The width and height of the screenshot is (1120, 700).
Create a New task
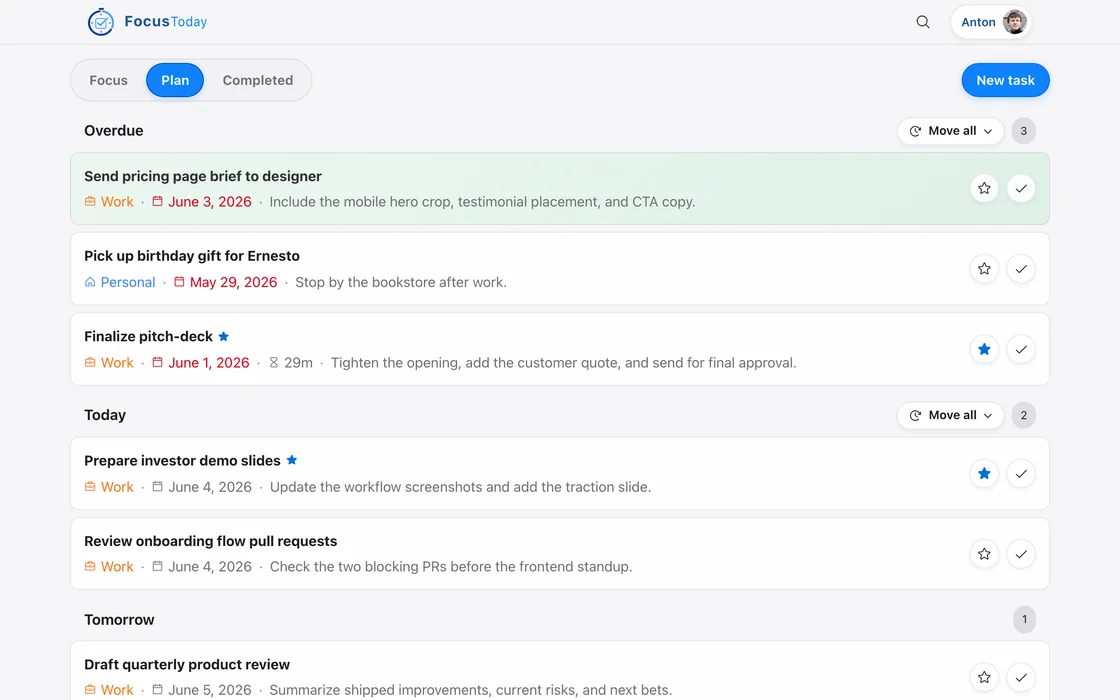(x=1005, y=80)
